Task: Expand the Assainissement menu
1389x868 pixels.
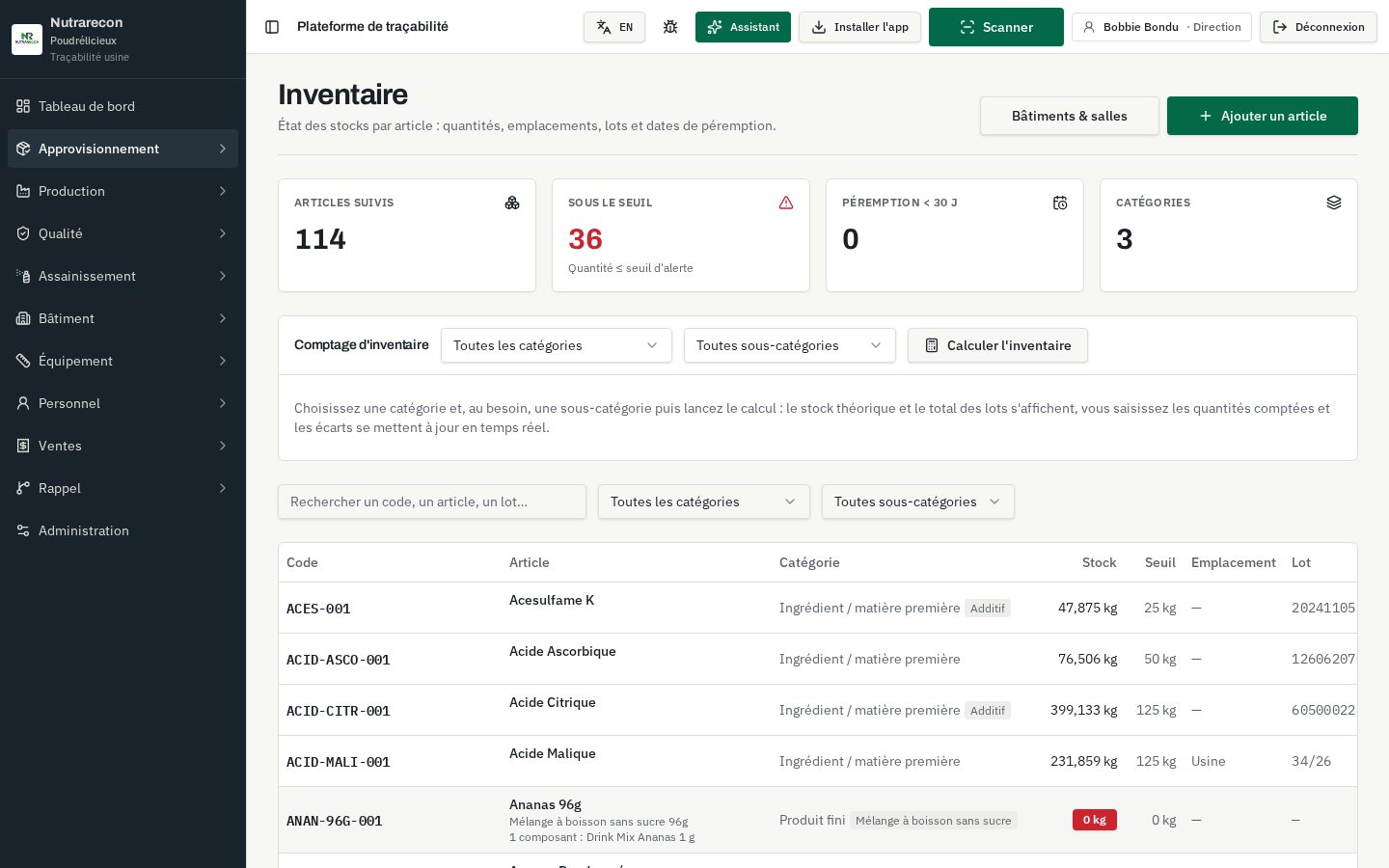Action: tap(123, 276)
